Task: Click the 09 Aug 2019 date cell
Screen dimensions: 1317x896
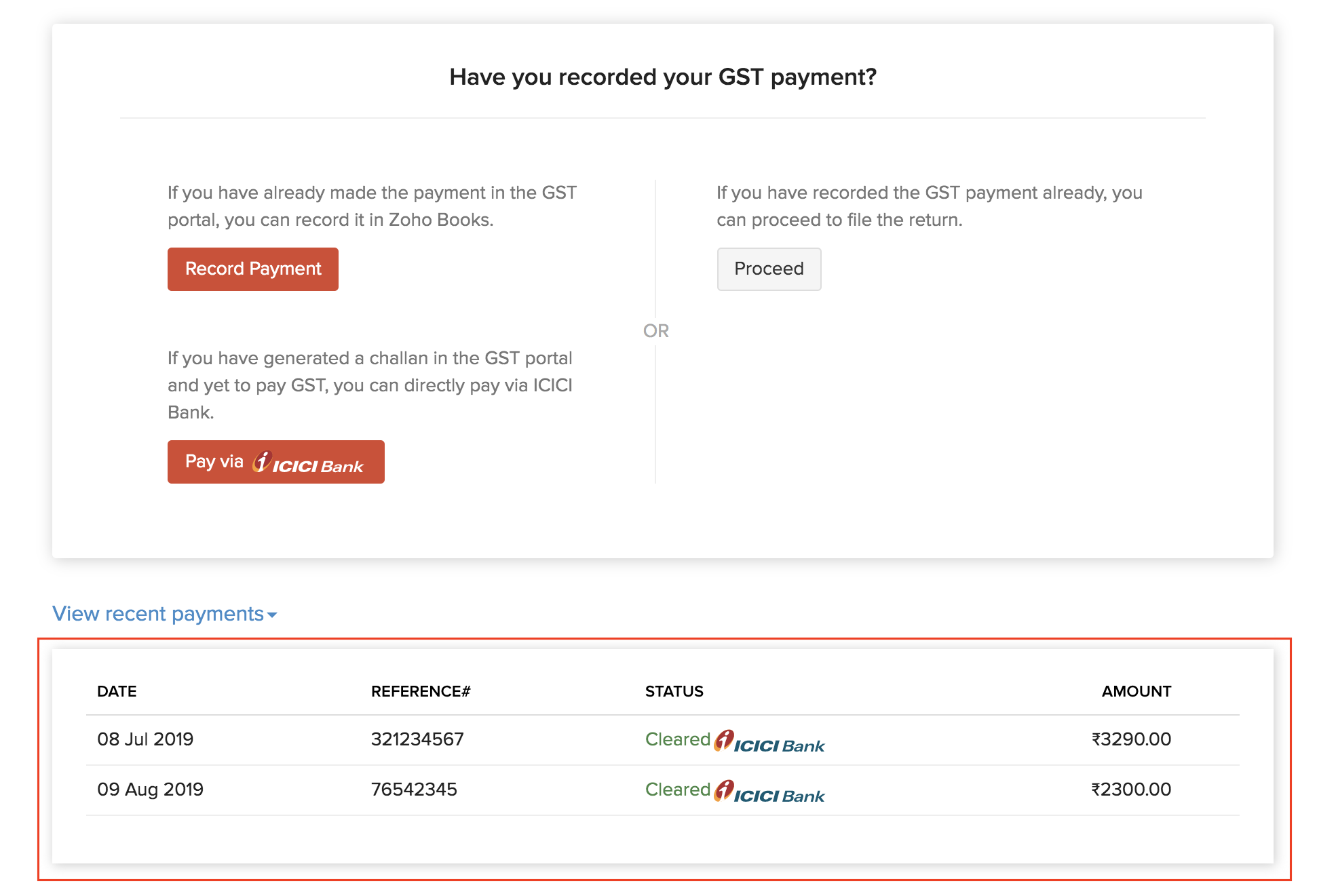Action: [x=150, y=790]
